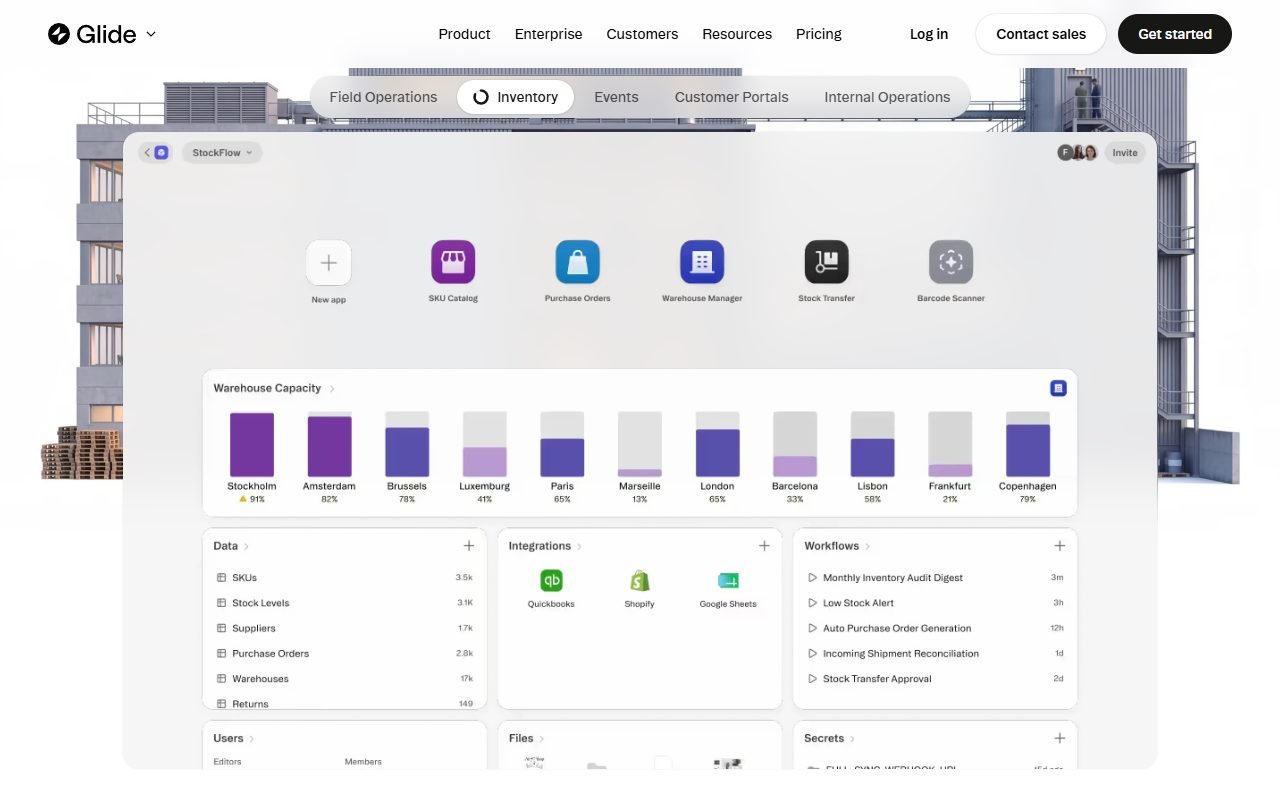Add a new Workflow with plus
The width and height of the screenshot is (1280, 800).
[x=1060, y=546]
